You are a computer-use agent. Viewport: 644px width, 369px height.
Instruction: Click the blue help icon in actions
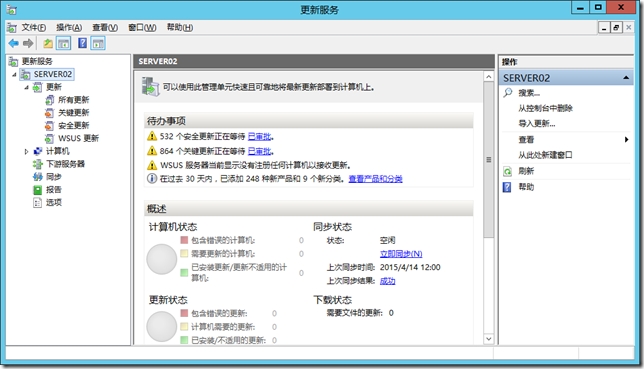pyautogui.click(x=507, y=187)
